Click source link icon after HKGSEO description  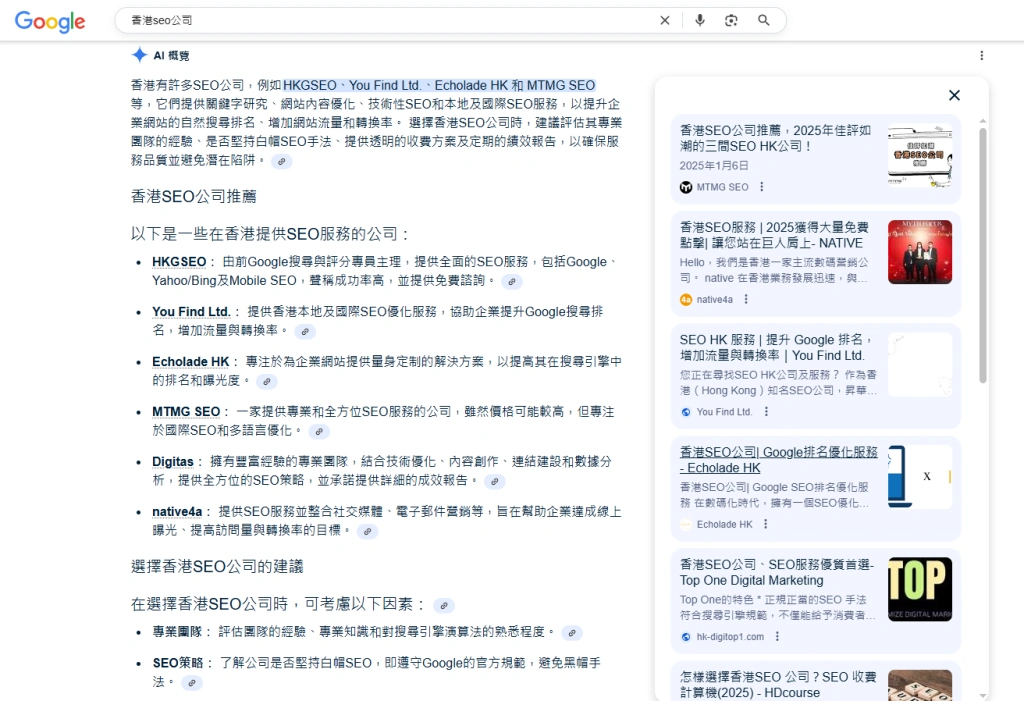512,282
